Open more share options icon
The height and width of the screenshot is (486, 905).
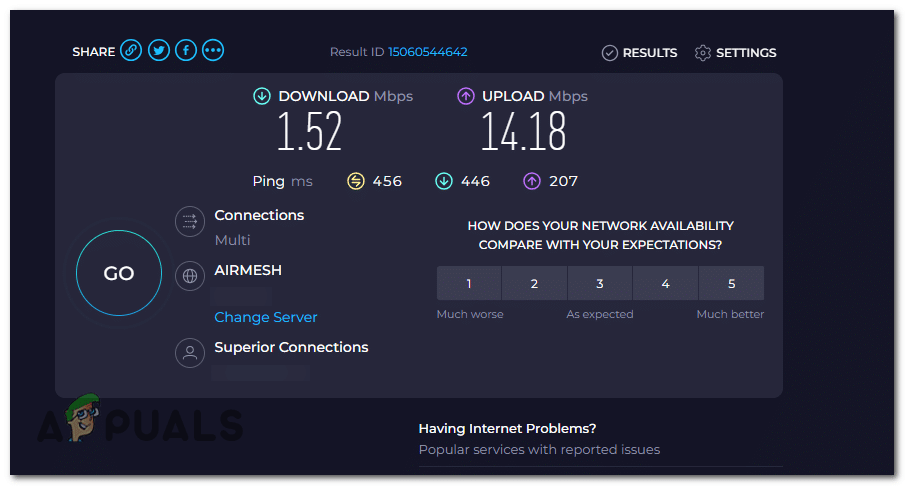coord(212,51)
